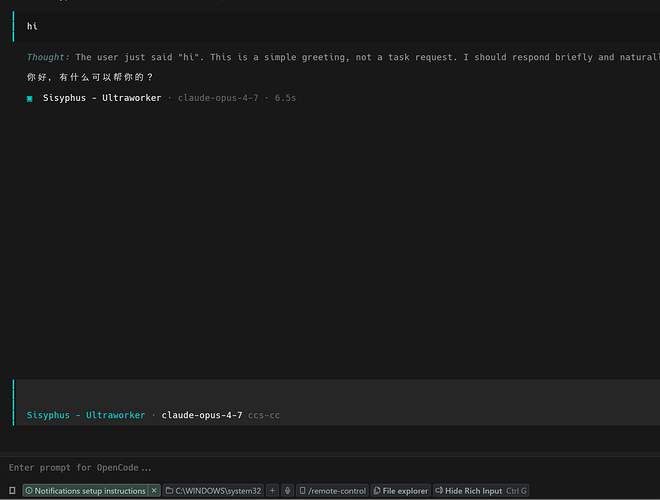Click the ccs-cc provider label
The image size is (660, 500).
point(264,415)
